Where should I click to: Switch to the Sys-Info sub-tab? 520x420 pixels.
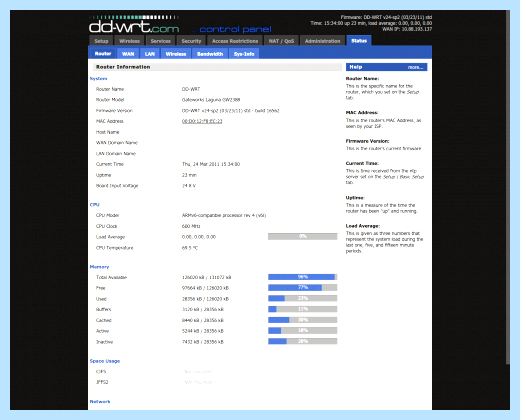244,54
